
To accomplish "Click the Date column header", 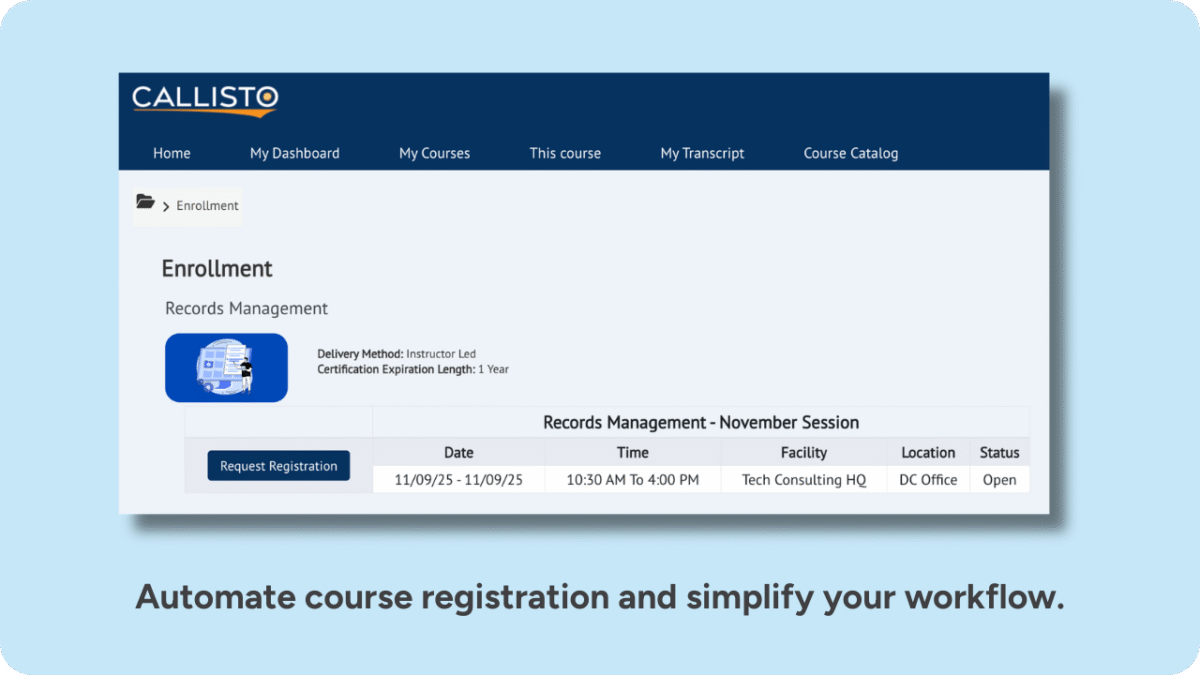I will (458, 453).
